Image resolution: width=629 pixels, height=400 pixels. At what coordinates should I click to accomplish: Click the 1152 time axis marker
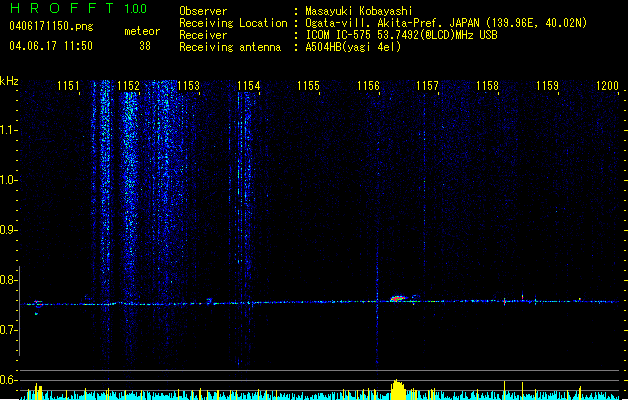pos(128,86)
